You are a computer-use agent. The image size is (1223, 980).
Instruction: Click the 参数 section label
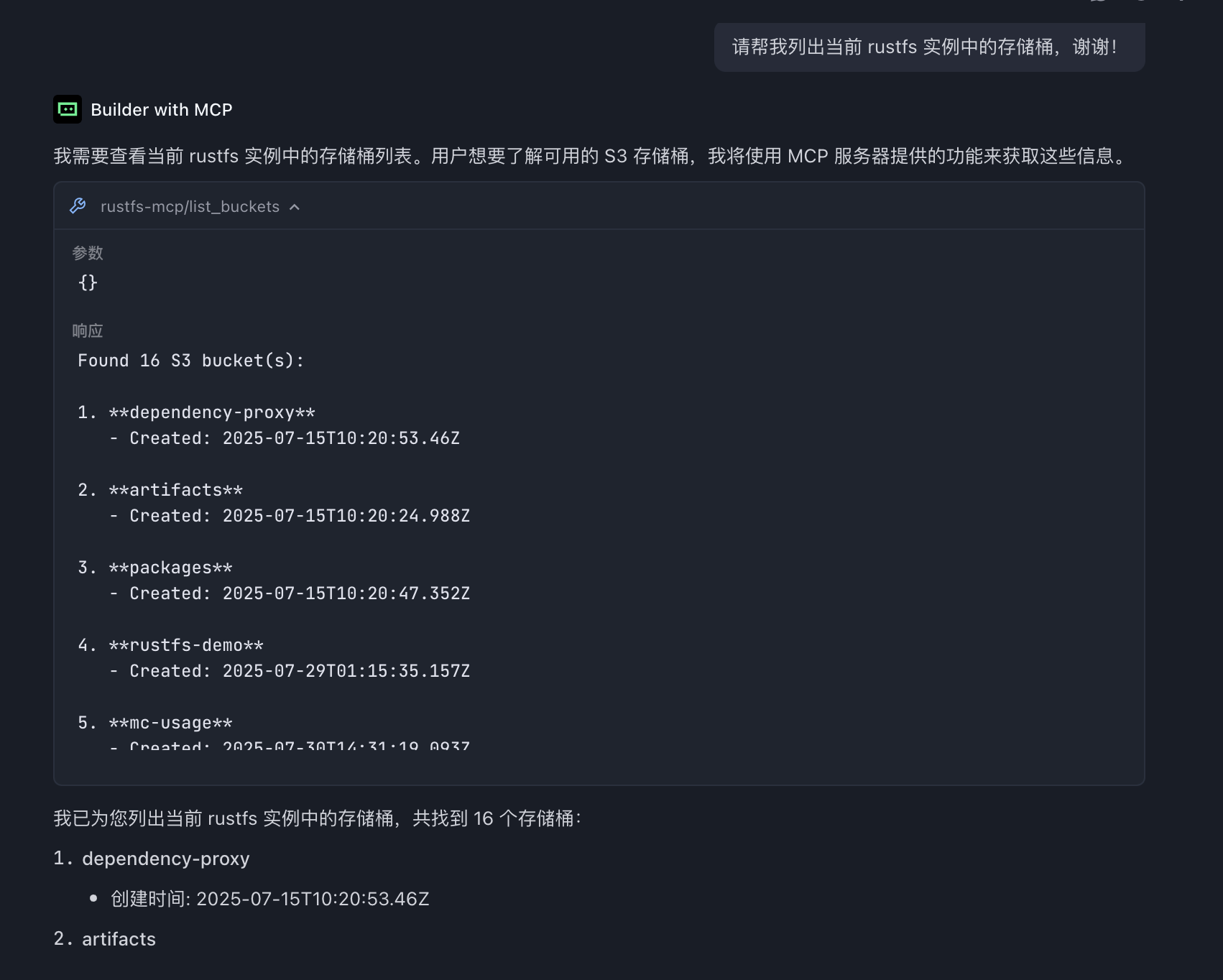click(87, 253)
